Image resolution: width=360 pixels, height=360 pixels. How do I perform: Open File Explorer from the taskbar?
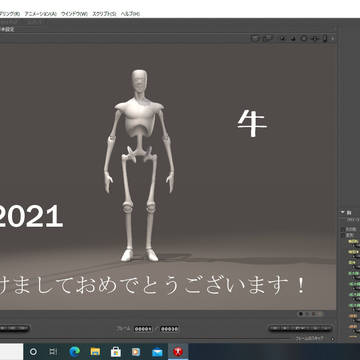[x=95, y=352]
